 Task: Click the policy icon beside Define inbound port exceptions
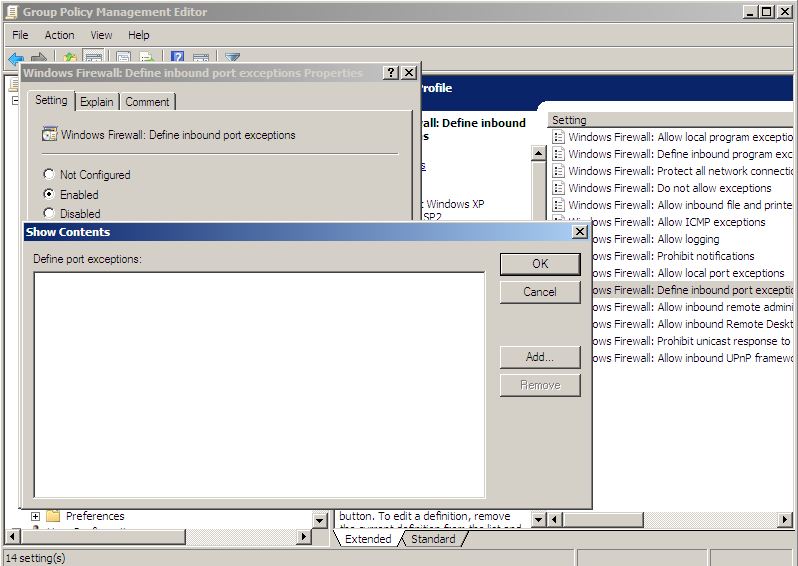click(49, 134)
